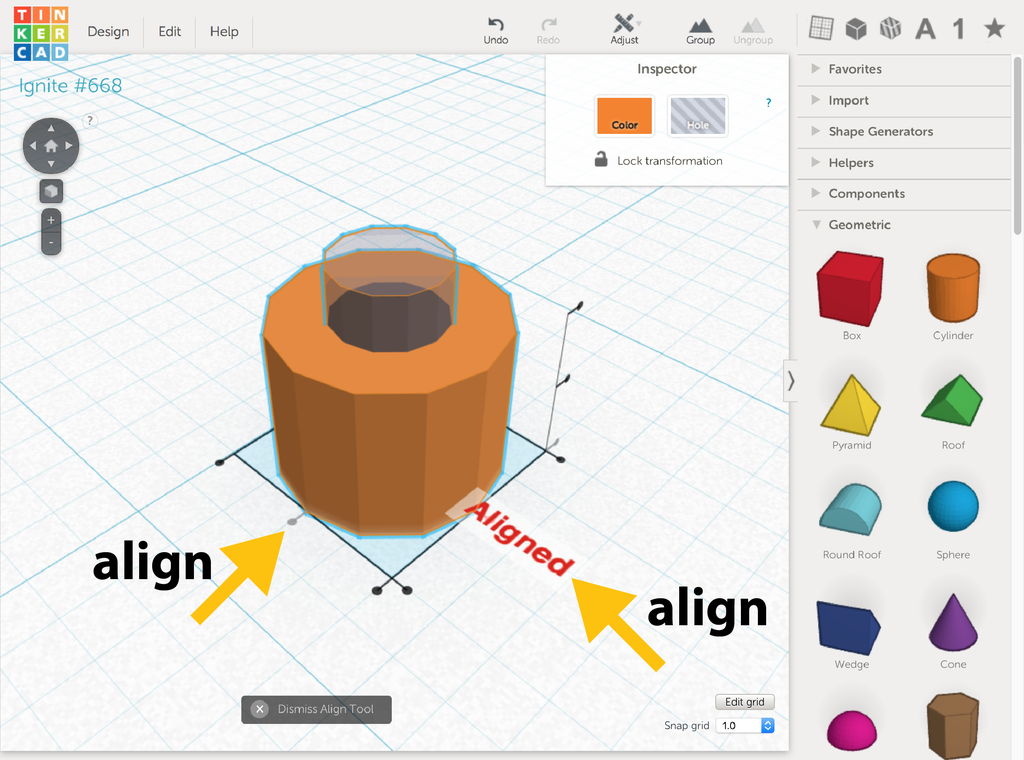
Task: Click left-side light gray align handle
Action: point(292,521)
